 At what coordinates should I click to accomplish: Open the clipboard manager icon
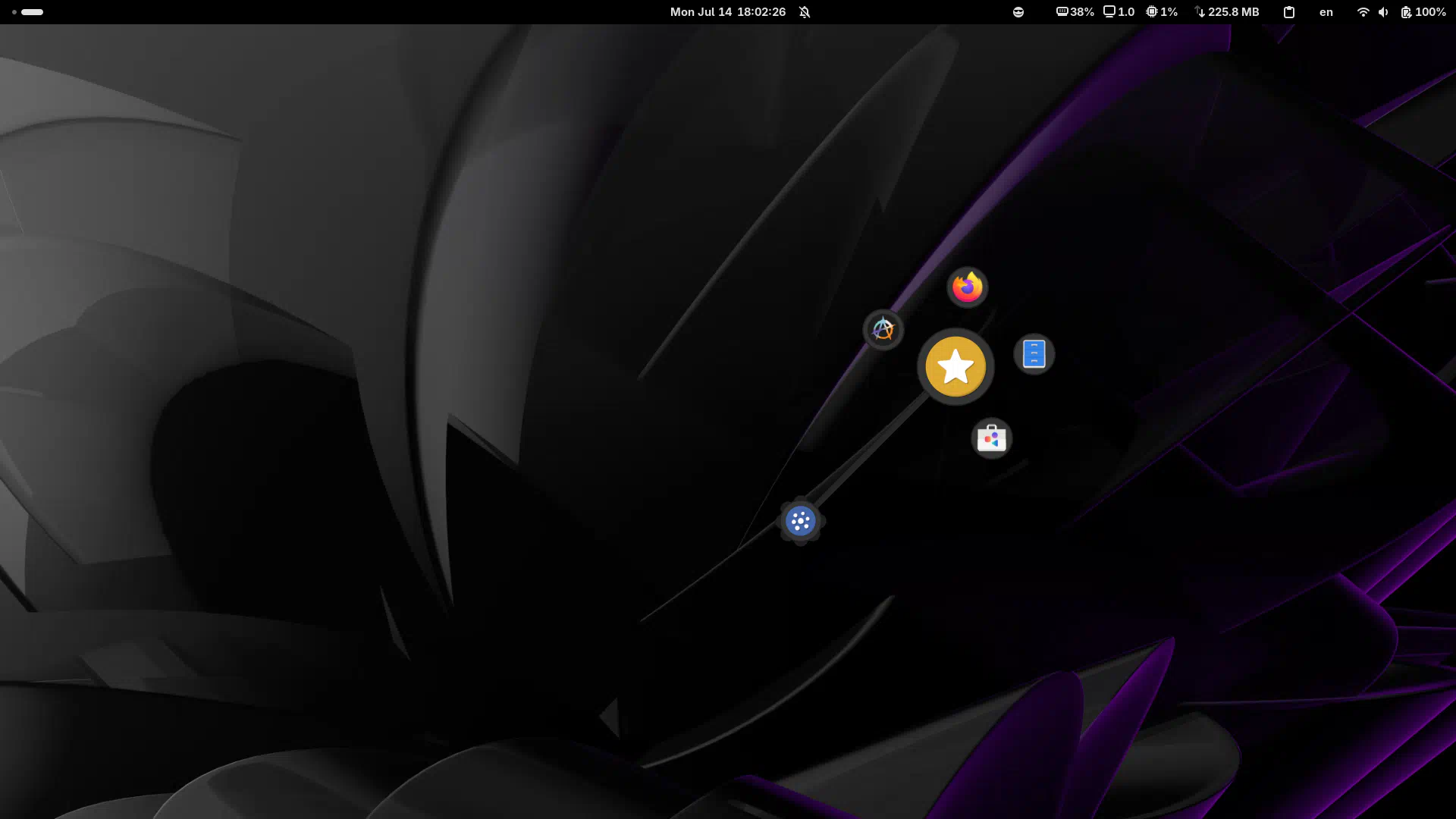1289,12
